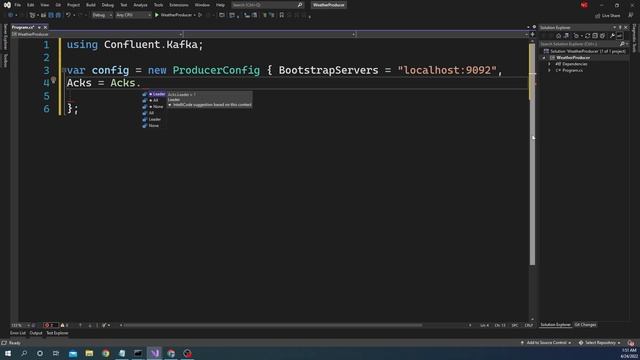The height and width of the screenshot is (360, 640).
Task: Click the editor horizontal scrollbar
Action: (x=273, y=325)
